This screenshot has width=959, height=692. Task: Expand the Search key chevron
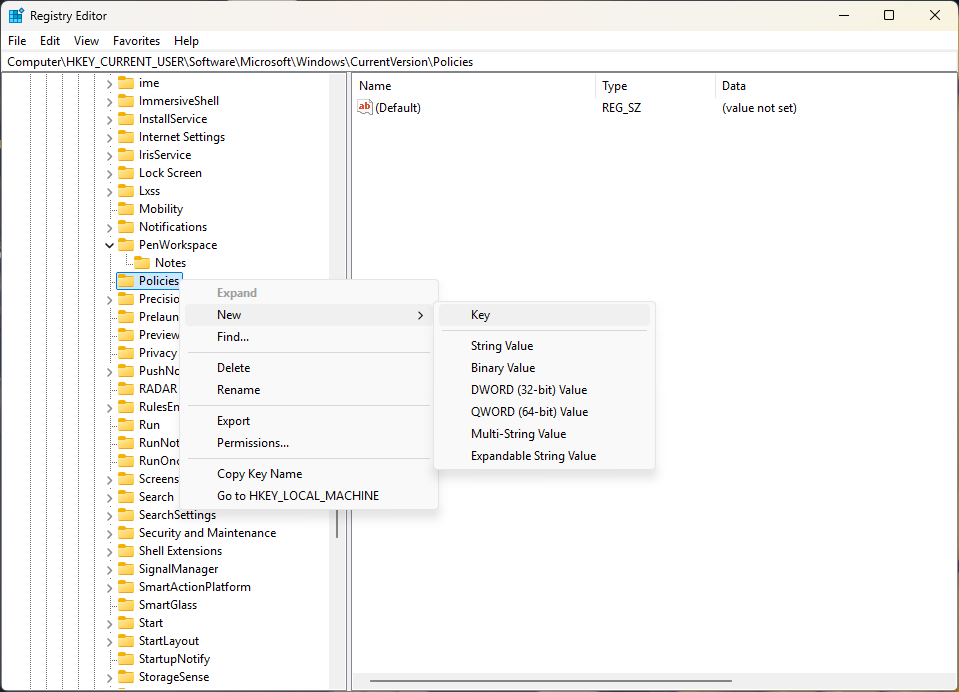point(109,496)
